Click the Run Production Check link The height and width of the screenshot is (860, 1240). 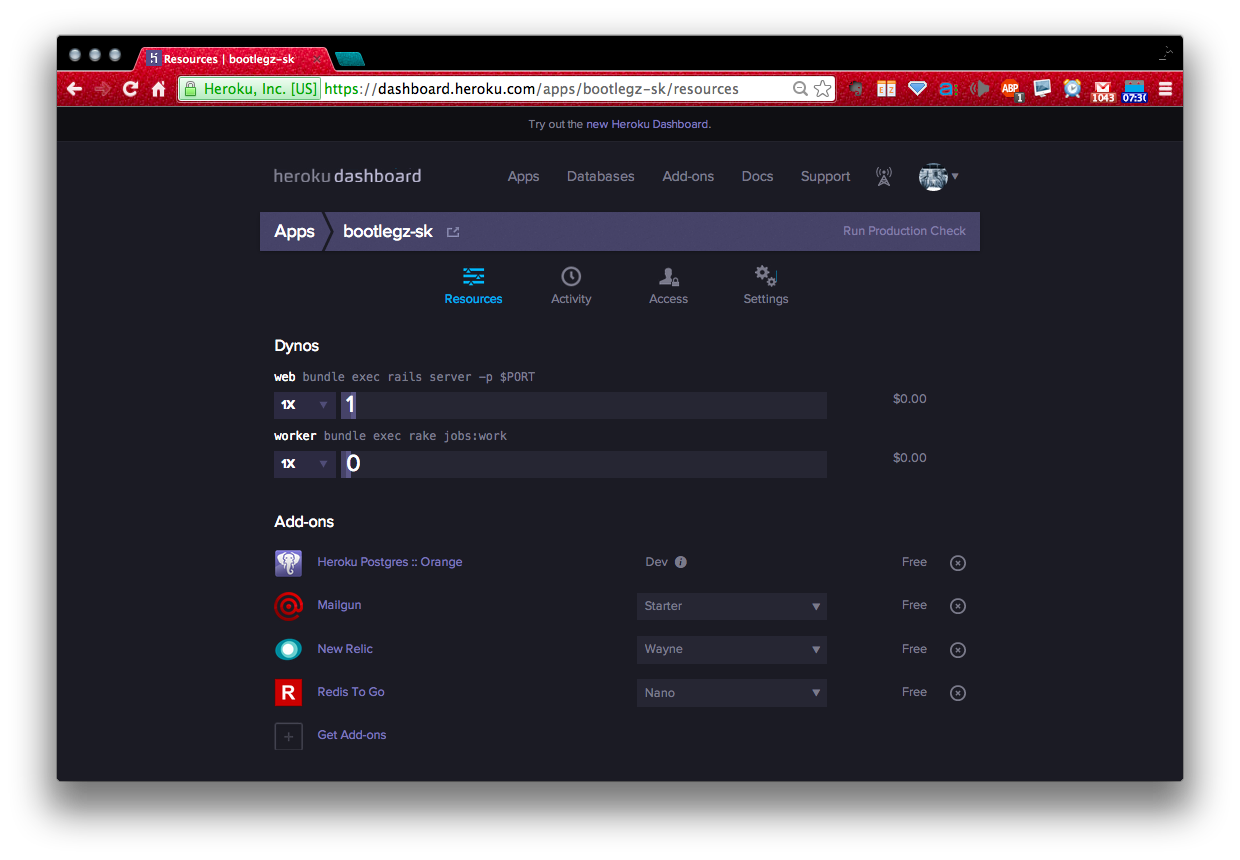coord(904,231)
